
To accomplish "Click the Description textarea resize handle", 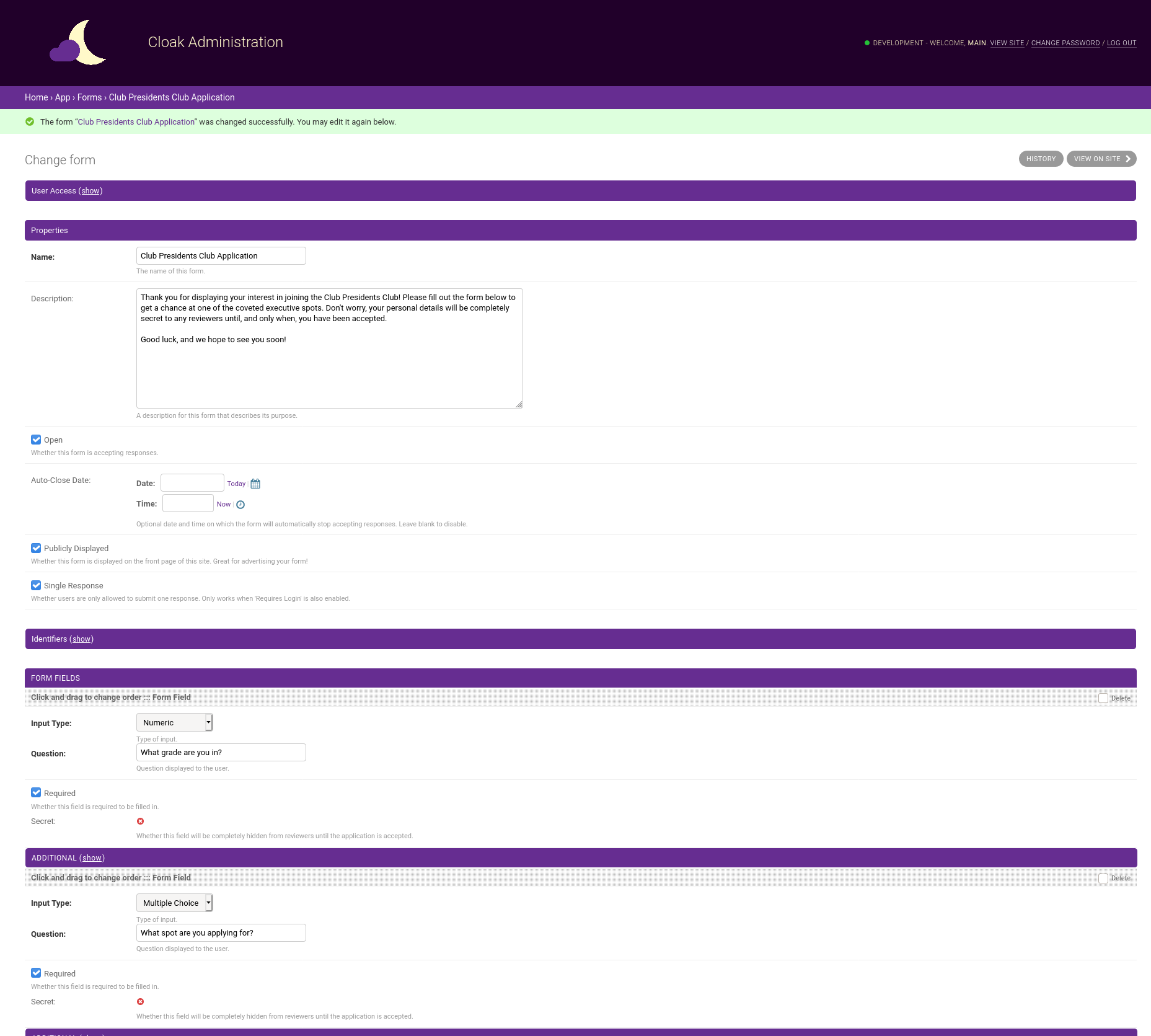I will (x=519, y=404).
